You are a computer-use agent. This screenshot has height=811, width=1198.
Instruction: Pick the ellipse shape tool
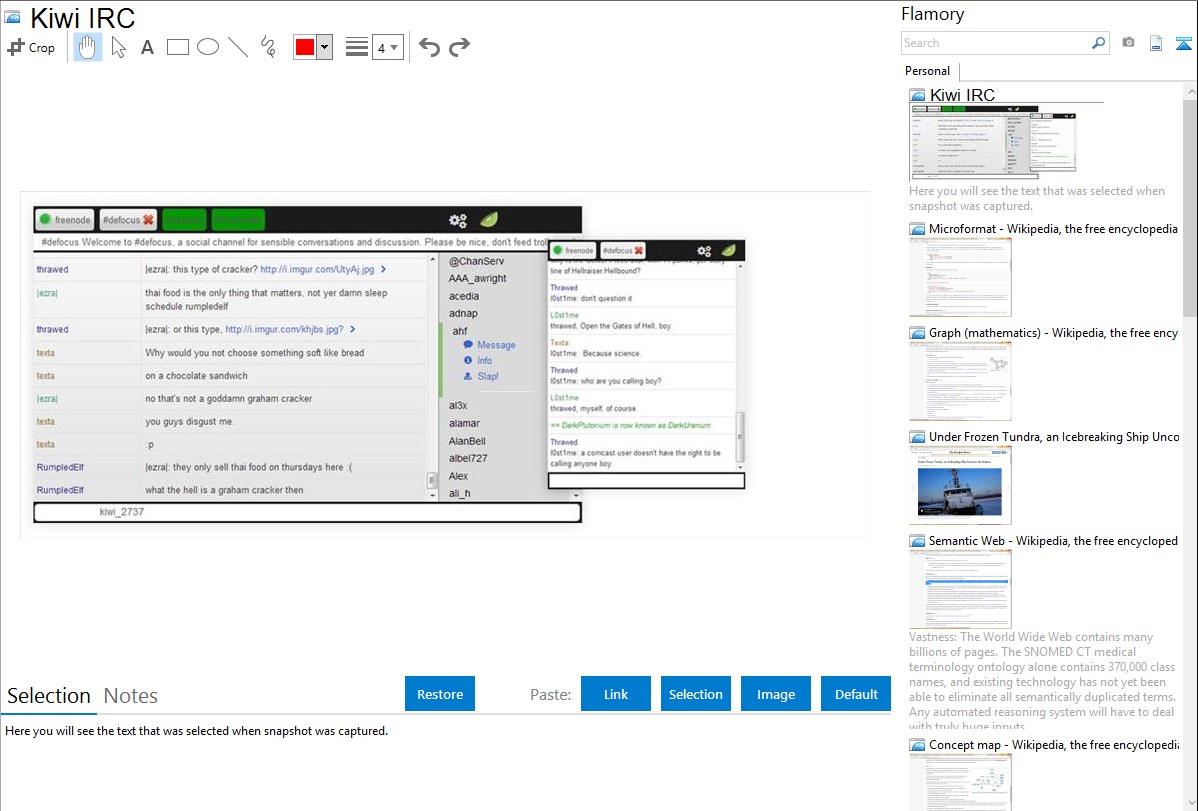(208, 47)
